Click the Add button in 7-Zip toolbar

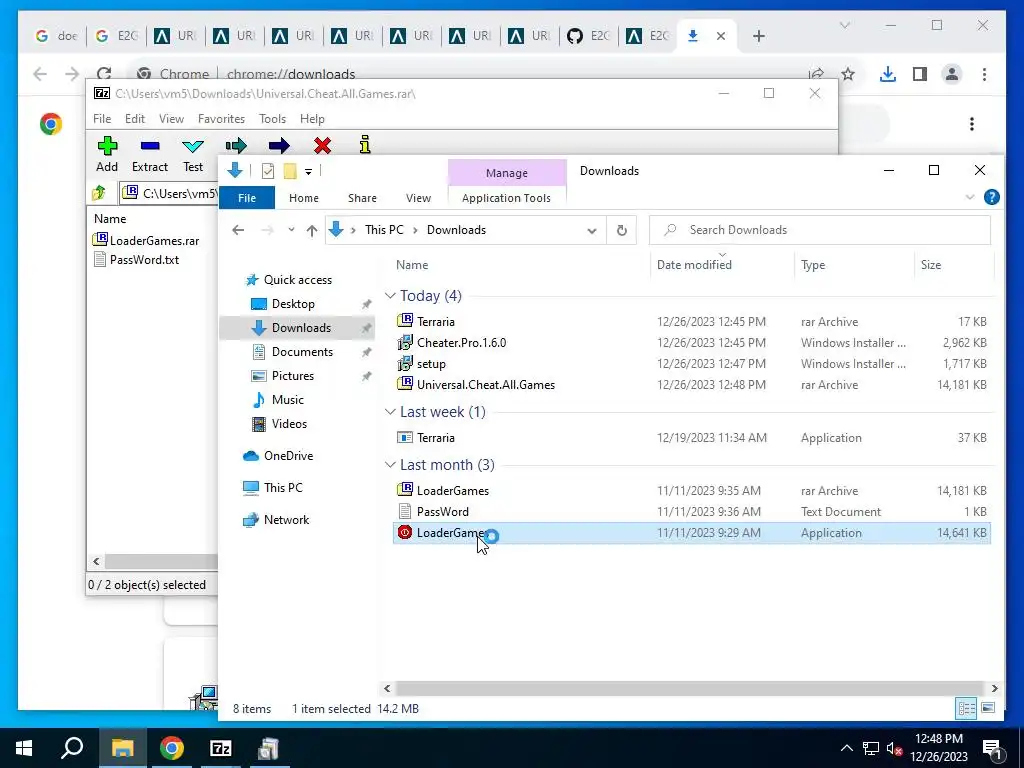(107, 155)
